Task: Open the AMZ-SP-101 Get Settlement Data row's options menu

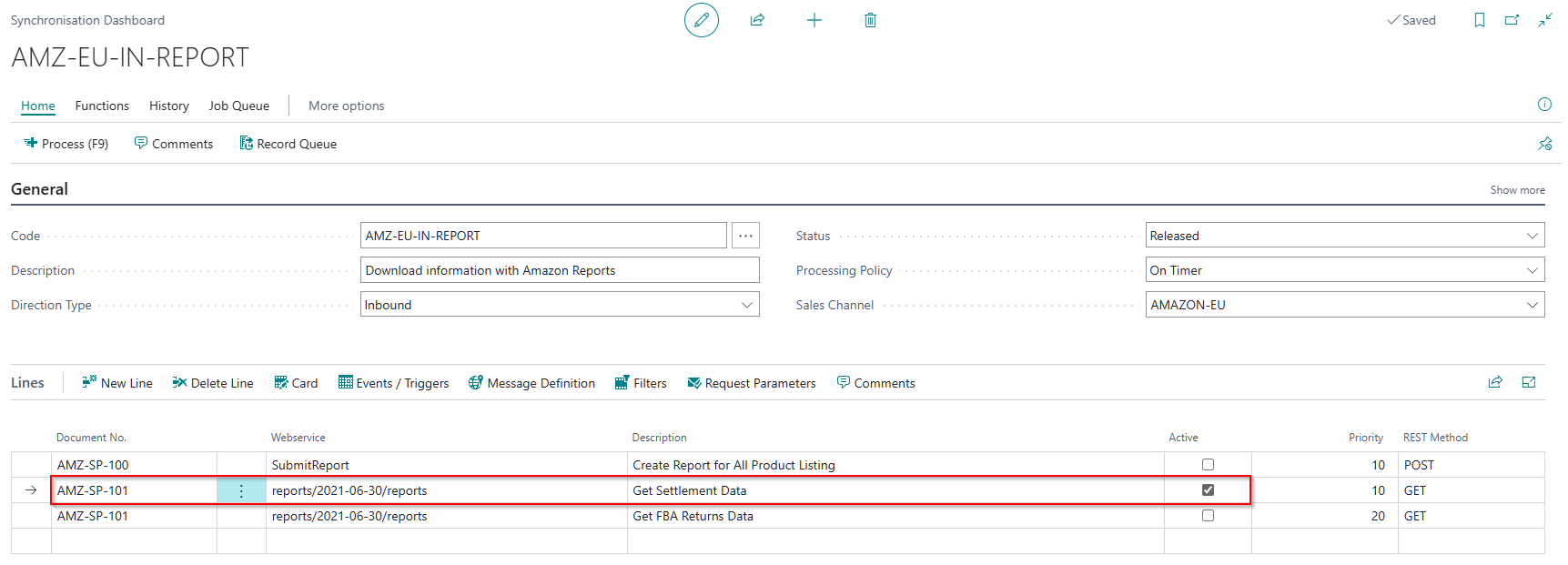Action: (241, 490)
